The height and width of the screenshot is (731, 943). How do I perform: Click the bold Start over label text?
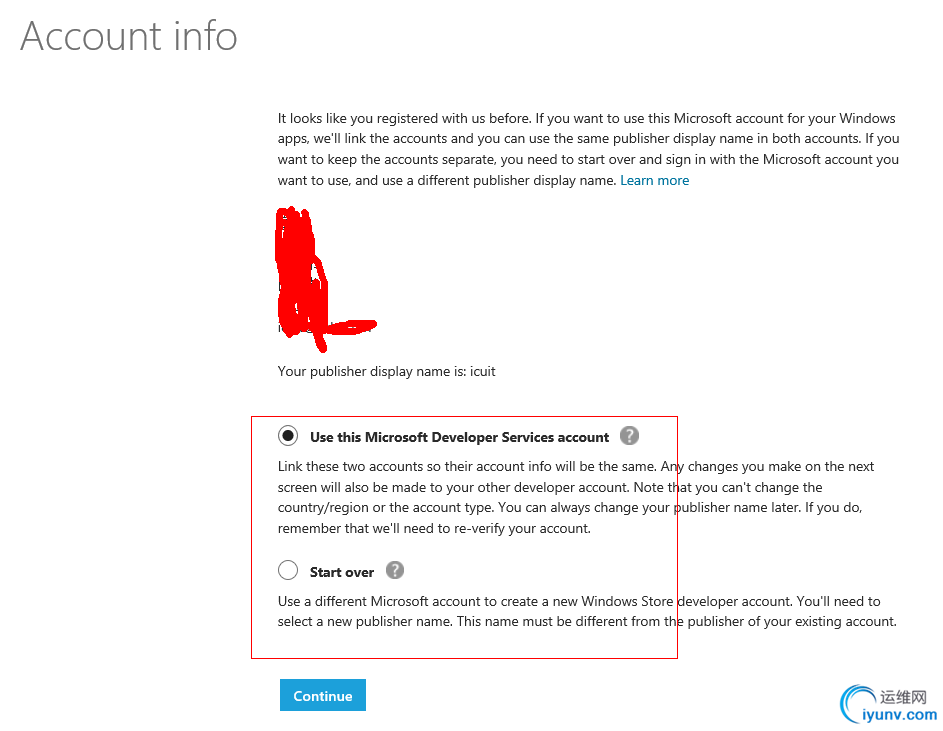(342, 572)
